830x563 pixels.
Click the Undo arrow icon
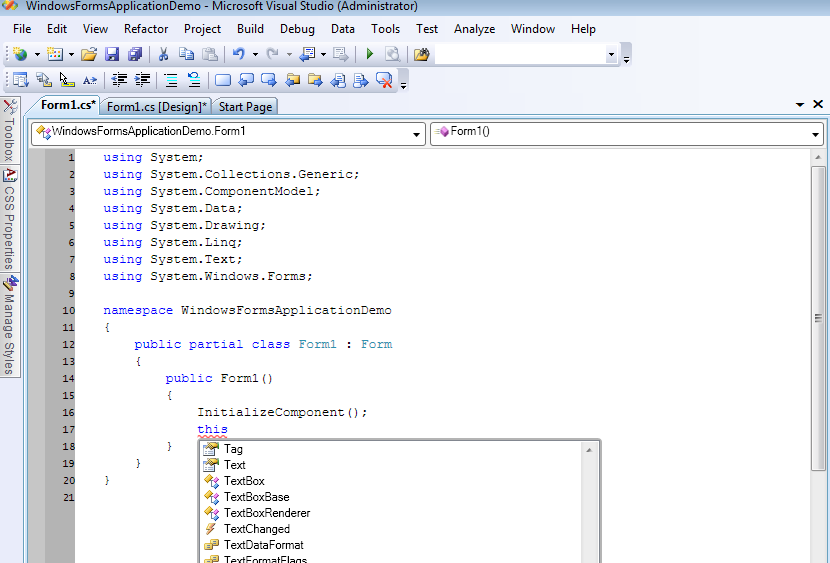[239, 54]
